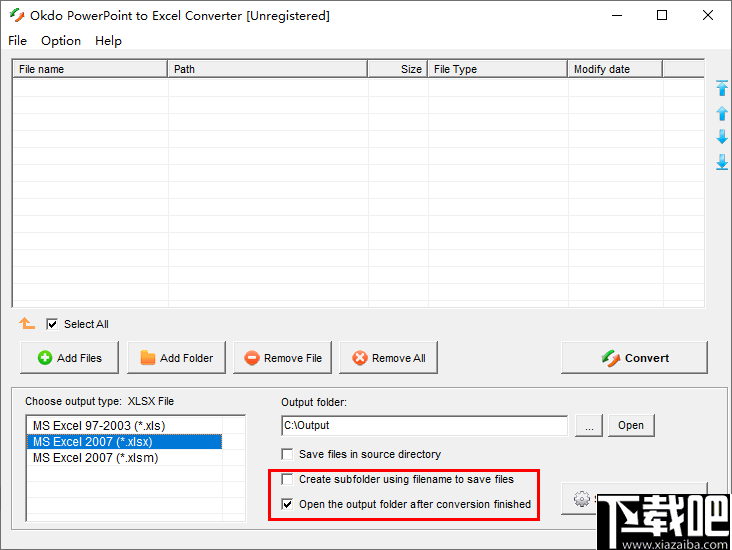Click the orange up-level arrow icon
This screenshot has width=732, height=550.
(27, 323)
